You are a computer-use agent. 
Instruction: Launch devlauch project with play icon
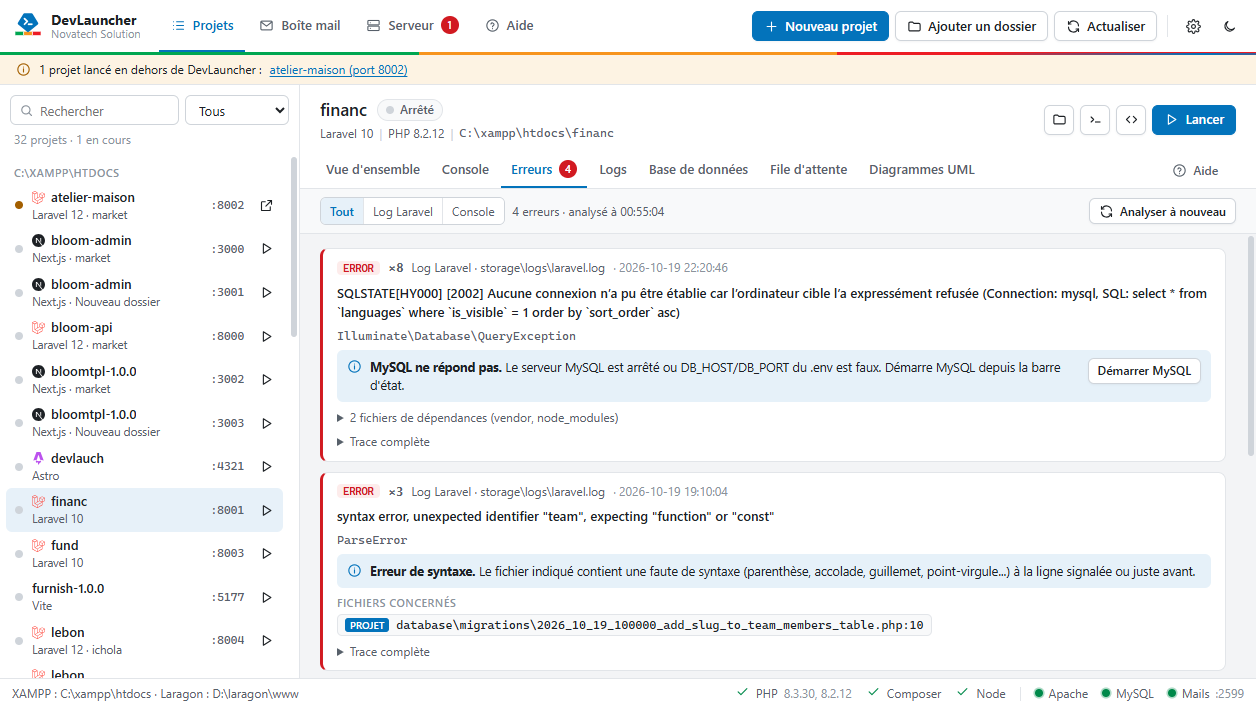click(266, 466)
